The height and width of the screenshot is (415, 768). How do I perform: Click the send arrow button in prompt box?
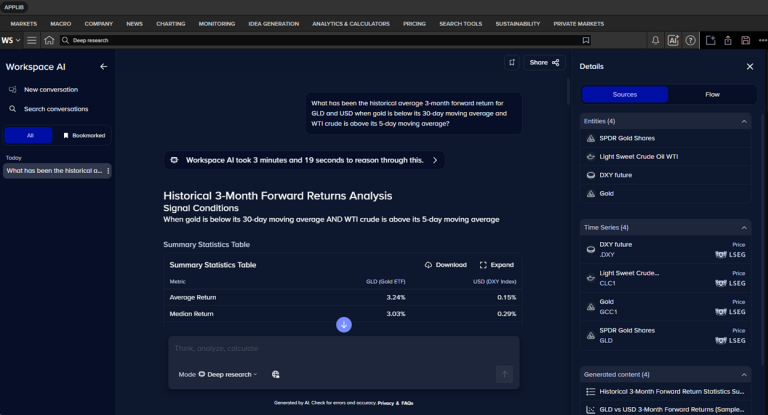[504, 374]
